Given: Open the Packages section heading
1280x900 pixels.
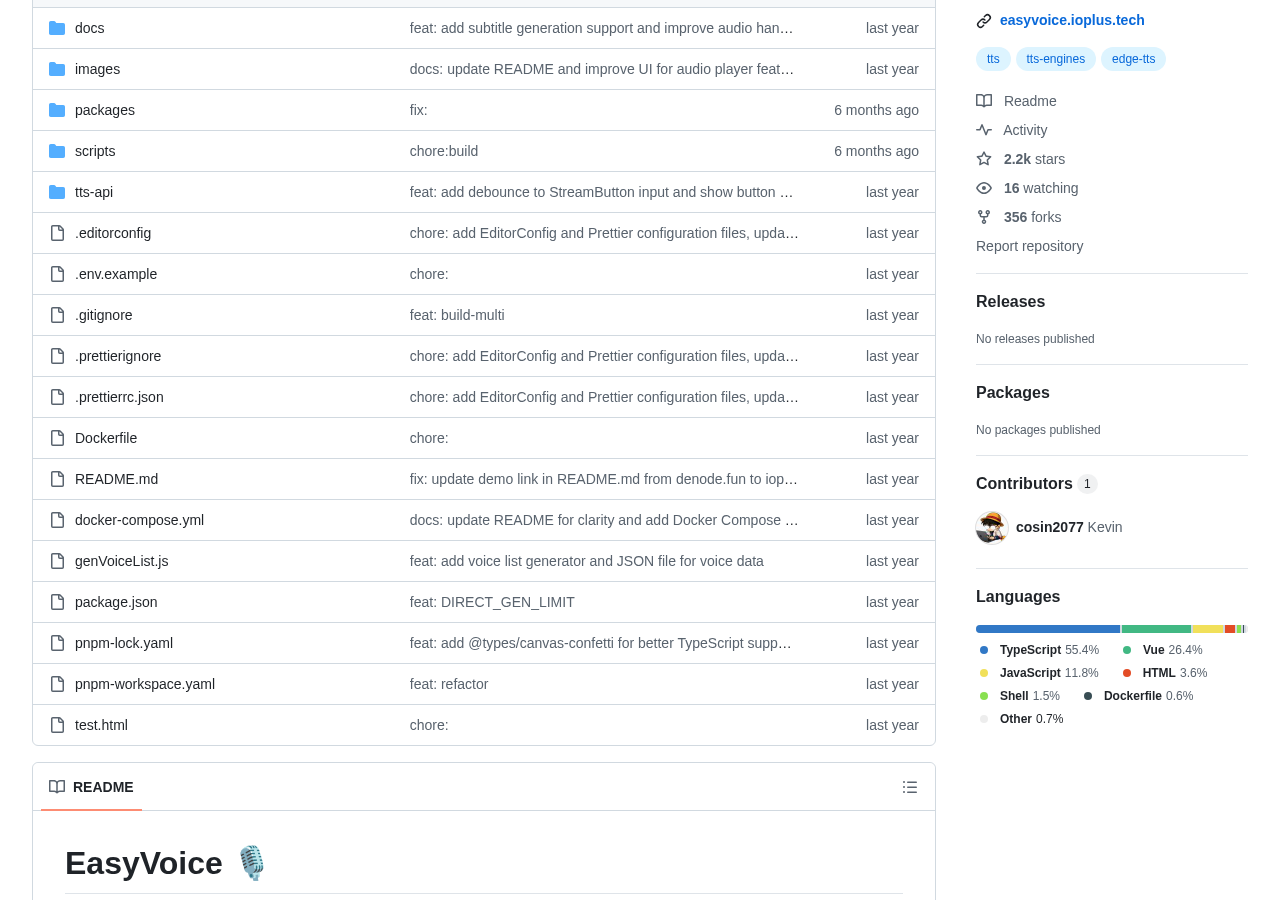Looking at the screenshot, I should 1012,393.
